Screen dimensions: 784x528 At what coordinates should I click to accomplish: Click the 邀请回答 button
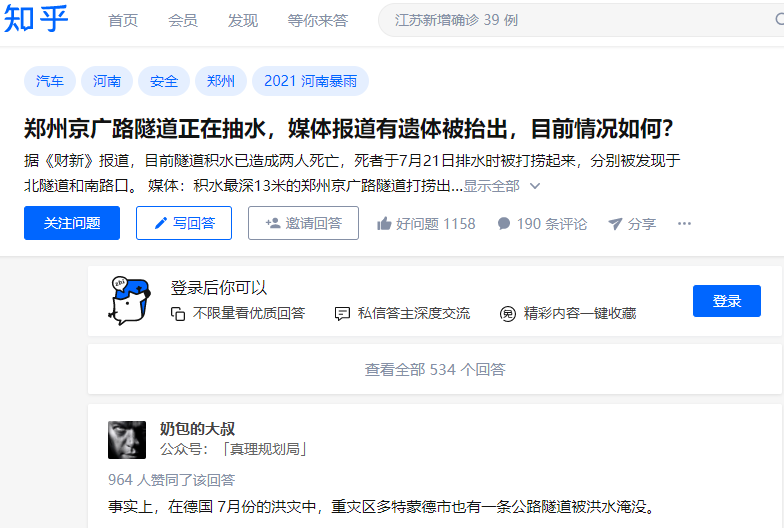coord(303,223)
